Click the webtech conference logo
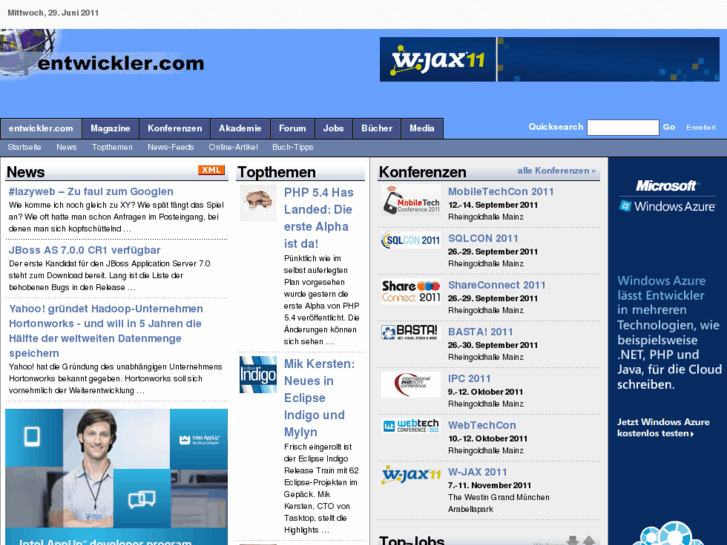This screenshot has width=727, height=545. [411, 426]
